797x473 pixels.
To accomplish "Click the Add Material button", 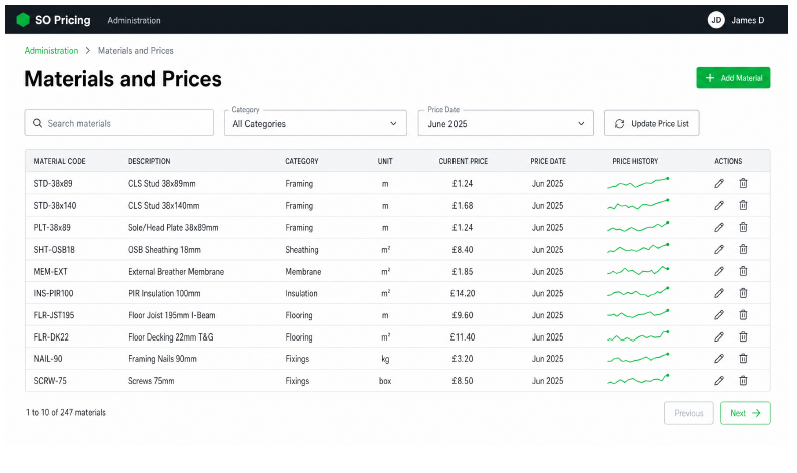I will [733, 78].
